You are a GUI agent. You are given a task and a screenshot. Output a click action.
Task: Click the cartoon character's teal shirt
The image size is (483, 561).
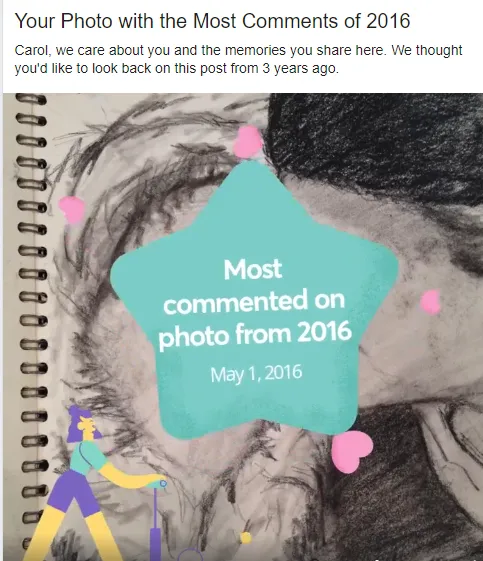[x=87, y=458]
